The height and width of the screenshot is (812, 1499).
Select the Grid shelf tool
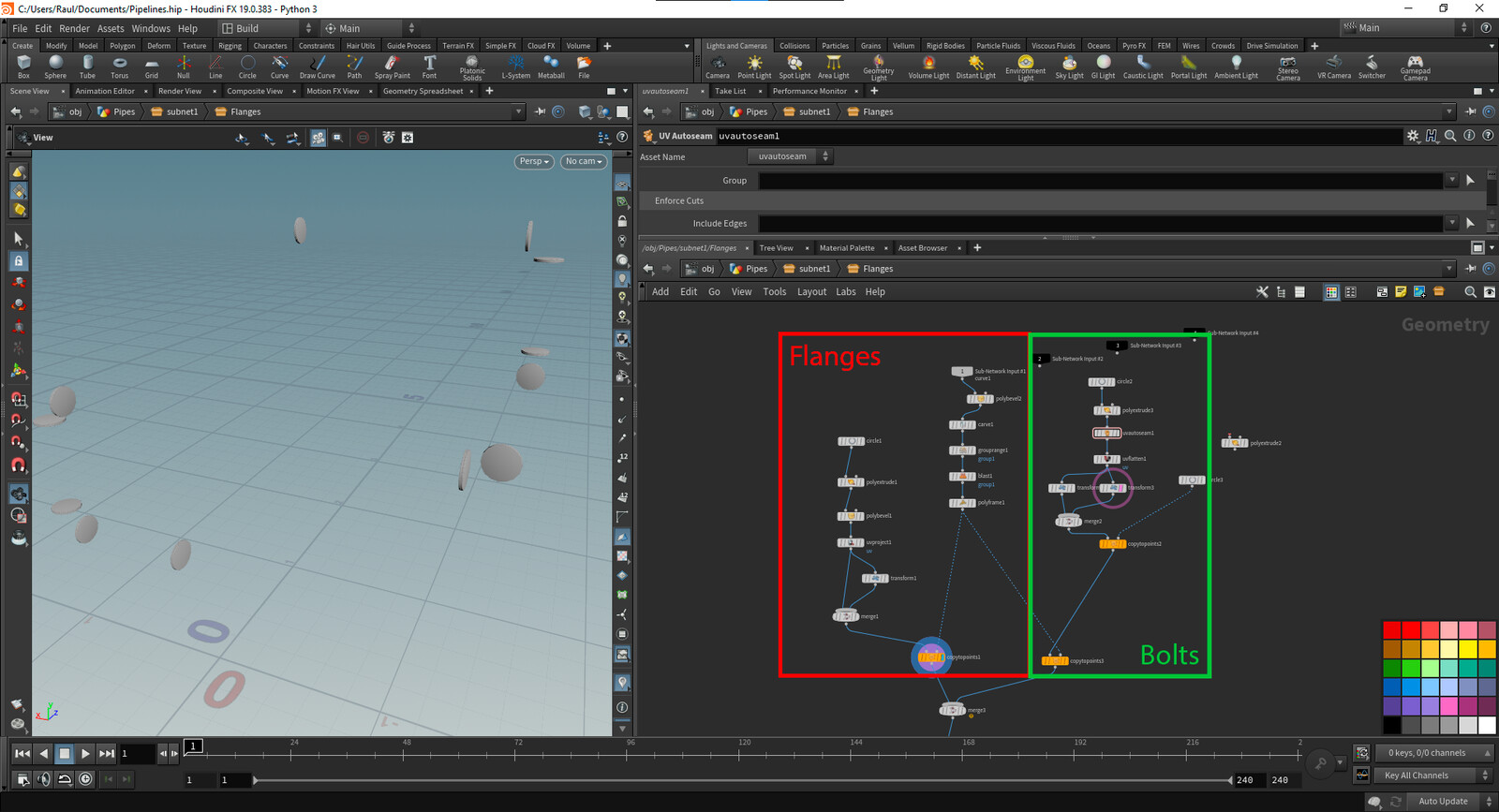click(x=151, y=66)
